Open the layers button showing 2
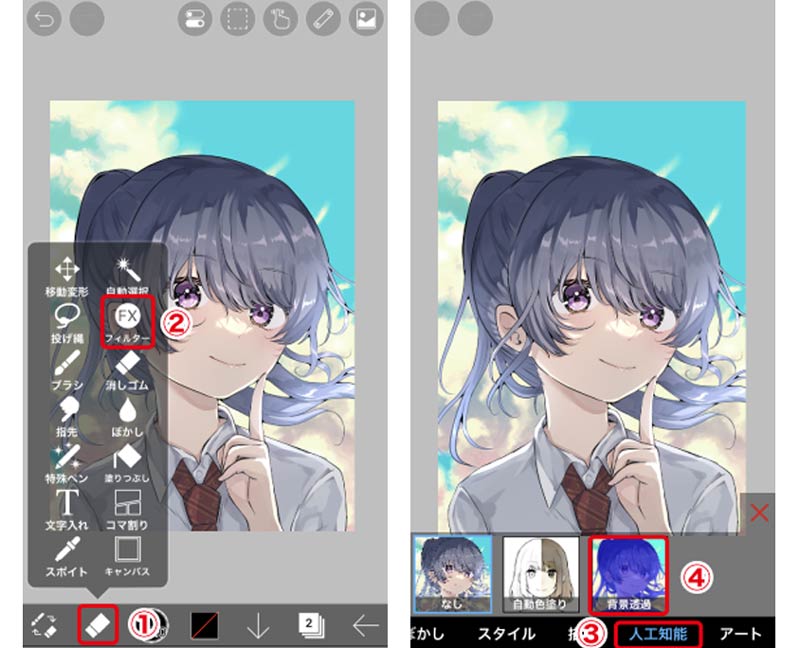 tap(312, 624)
